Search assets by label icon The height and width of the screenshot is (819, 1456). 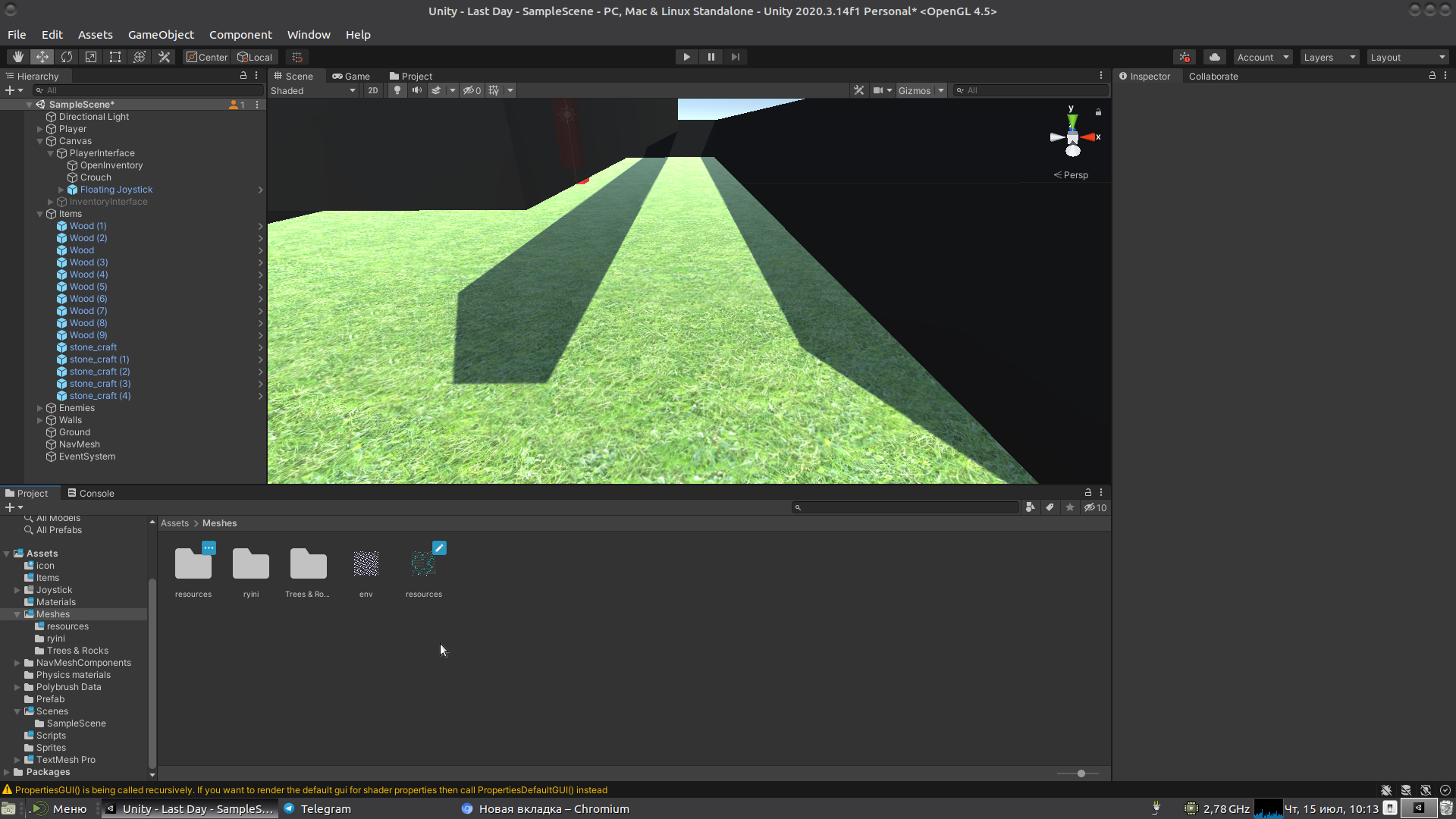(1050, 507)
